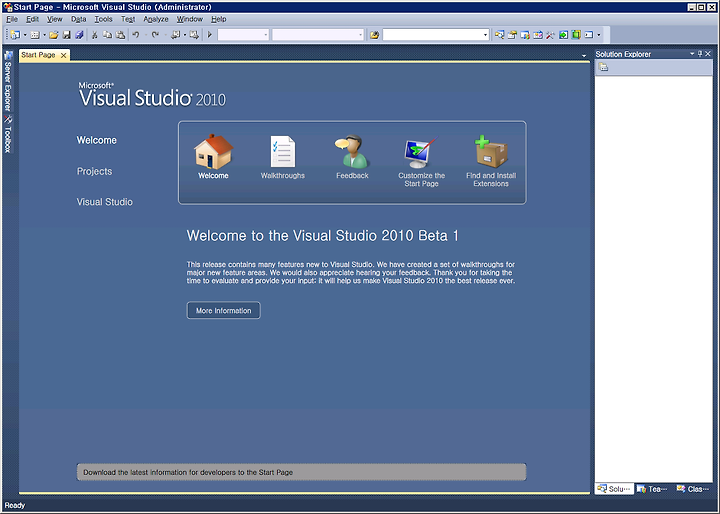The height and width of the screenshot is (514, 720).
Task: Open the Solution Configurations combo box
Action: click(243, 35)
